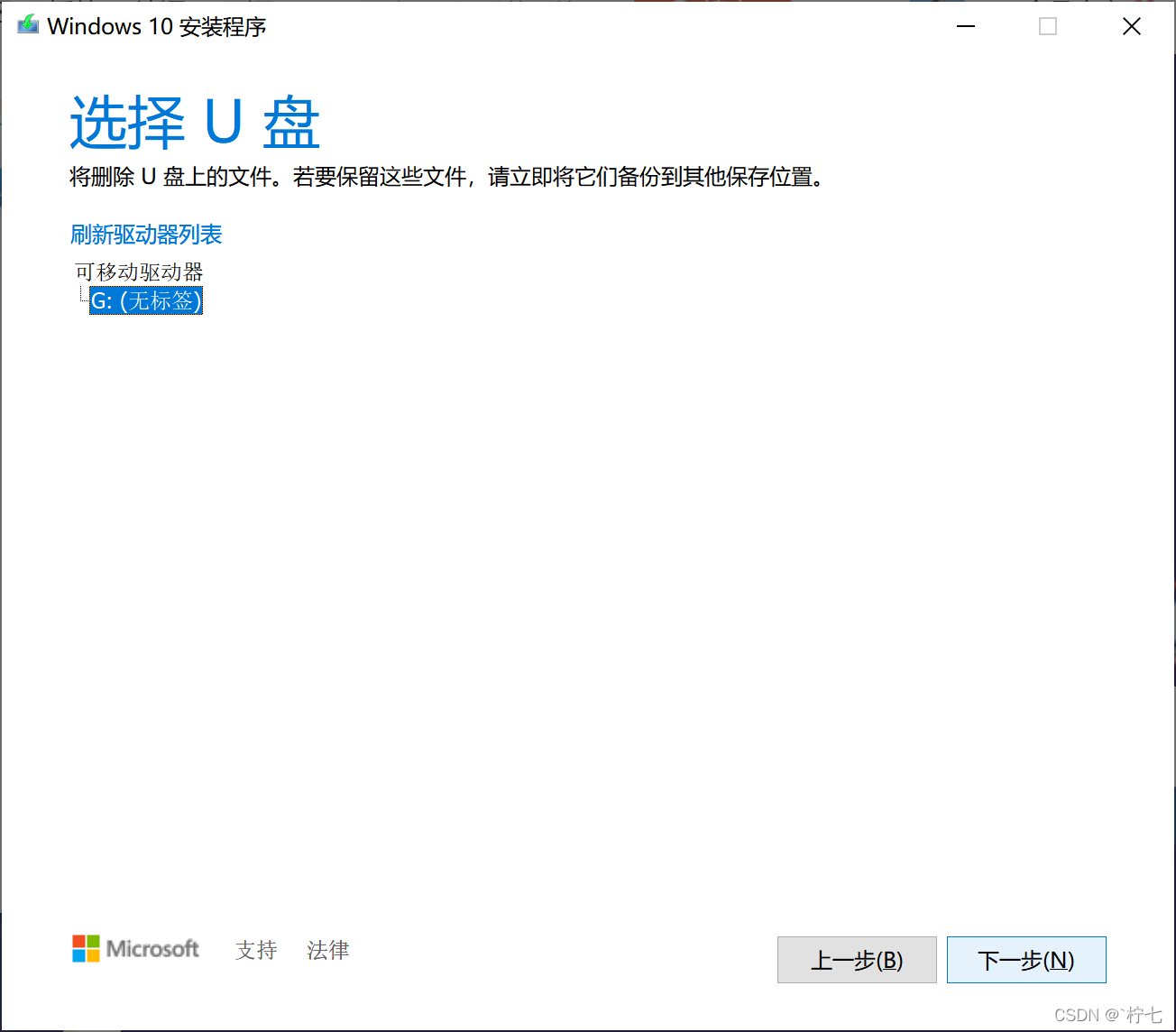Close the Windows 10 安装程序 window
Image resolution: width=1176 pixels, height=1032 pixels.
tap(1132, 27)
